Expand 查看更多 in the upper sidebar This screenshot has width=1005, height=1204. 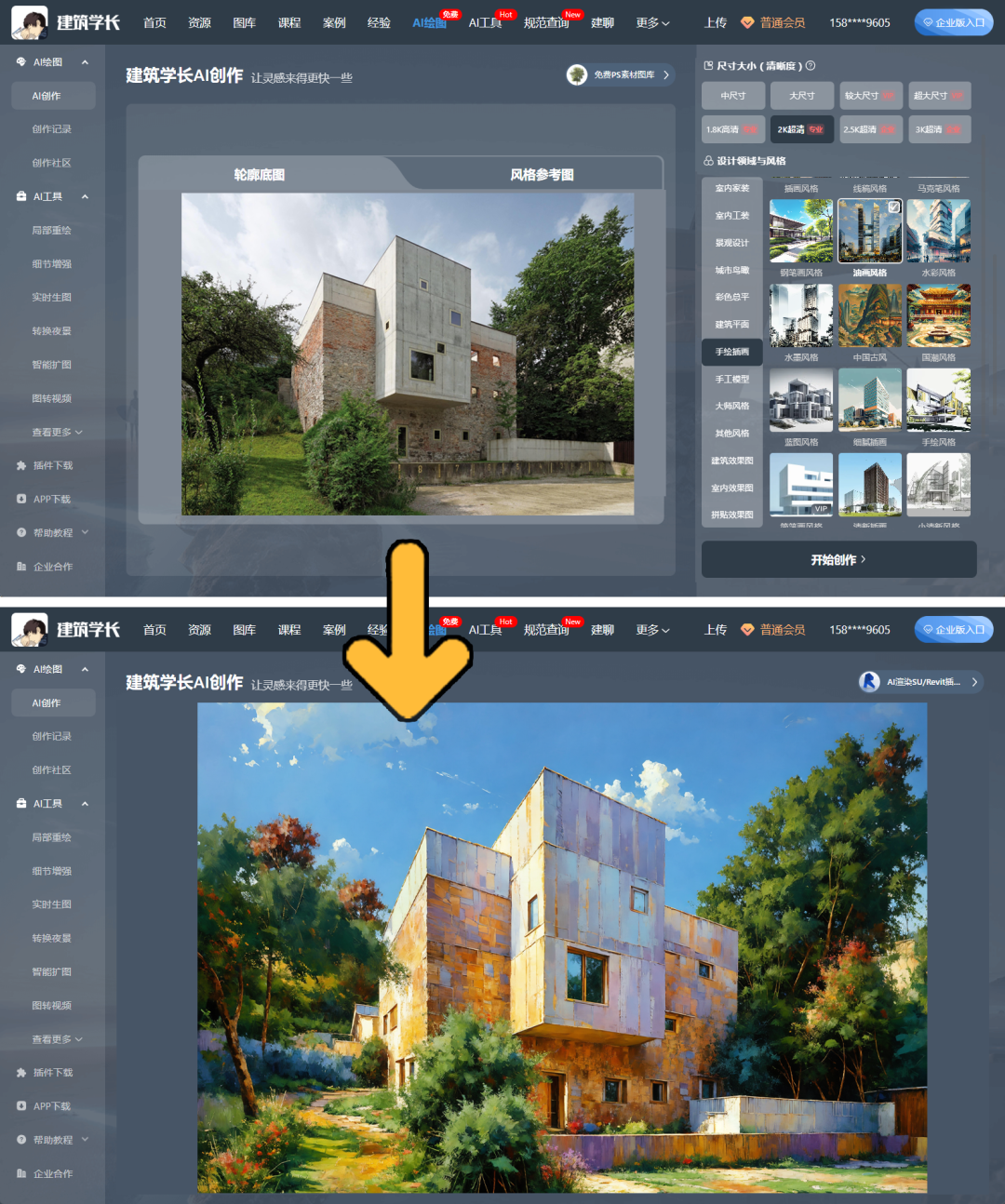coord(57,432)
